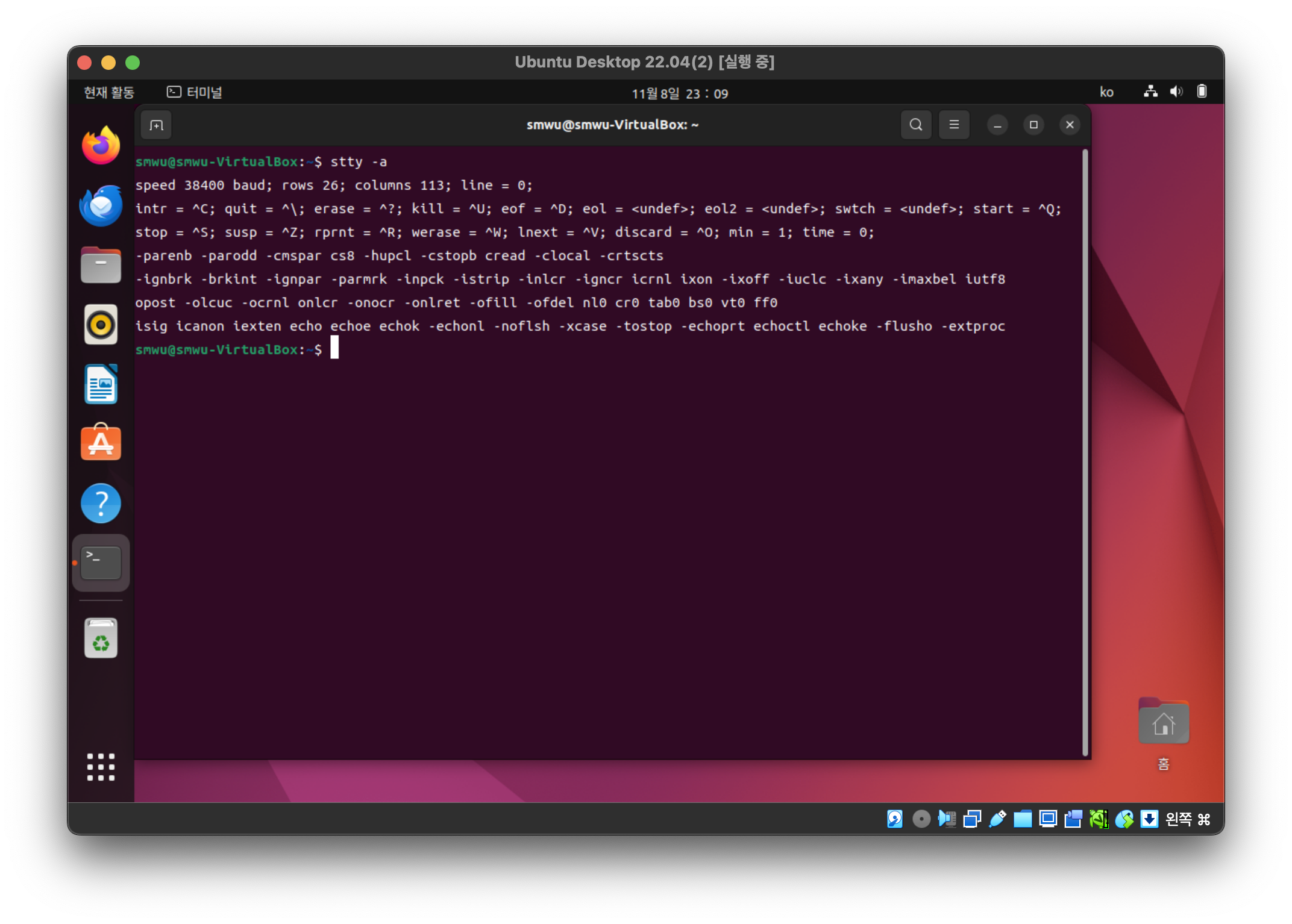The image size is (1292, 924).
Task: Click VirtualBox USB devices status icon
Action: click(x=997, y=819)
